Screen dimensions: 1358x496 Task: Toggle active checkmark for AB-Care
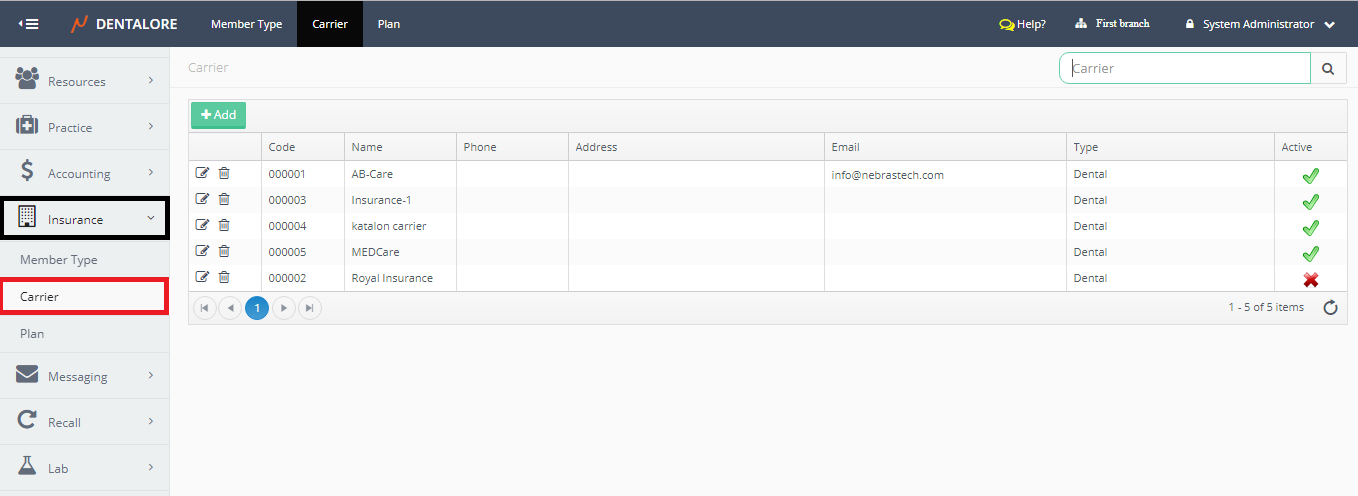tap(1310, 176)
